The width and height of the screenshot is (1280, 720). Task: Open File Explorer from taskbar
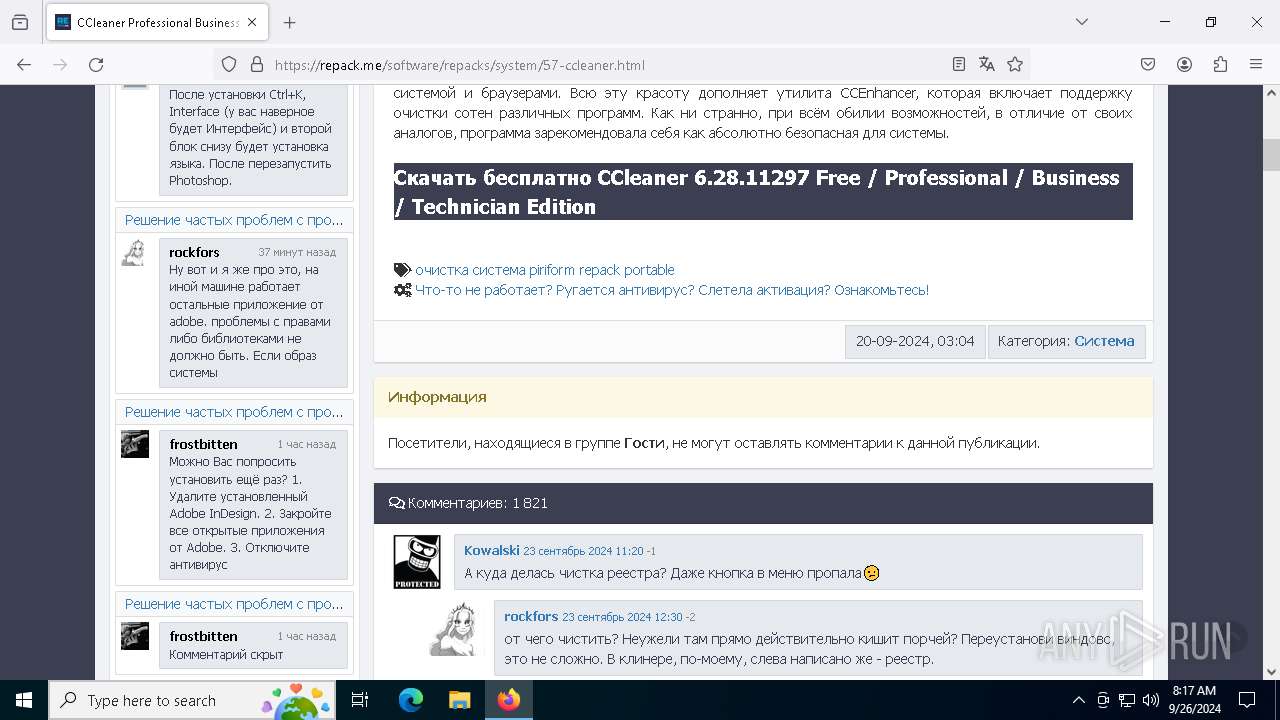click(x=459, y=700)
